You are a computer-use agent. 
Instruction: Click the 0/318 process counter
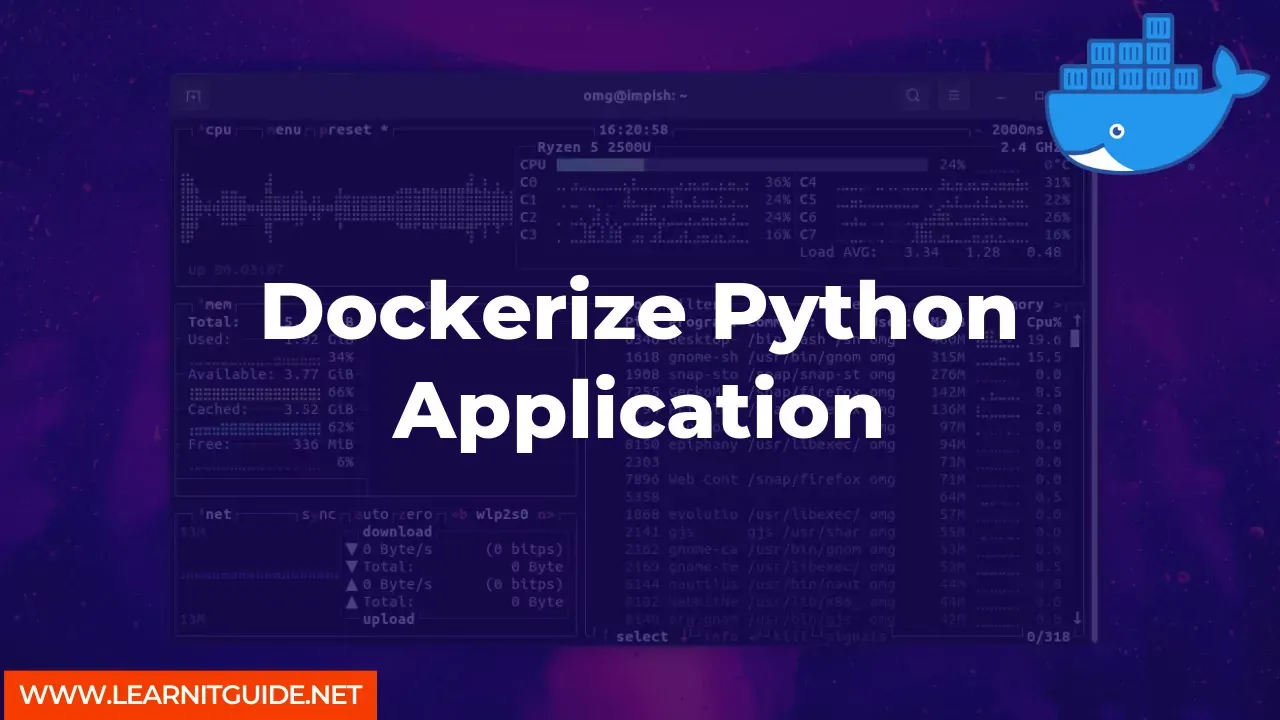1048,637
